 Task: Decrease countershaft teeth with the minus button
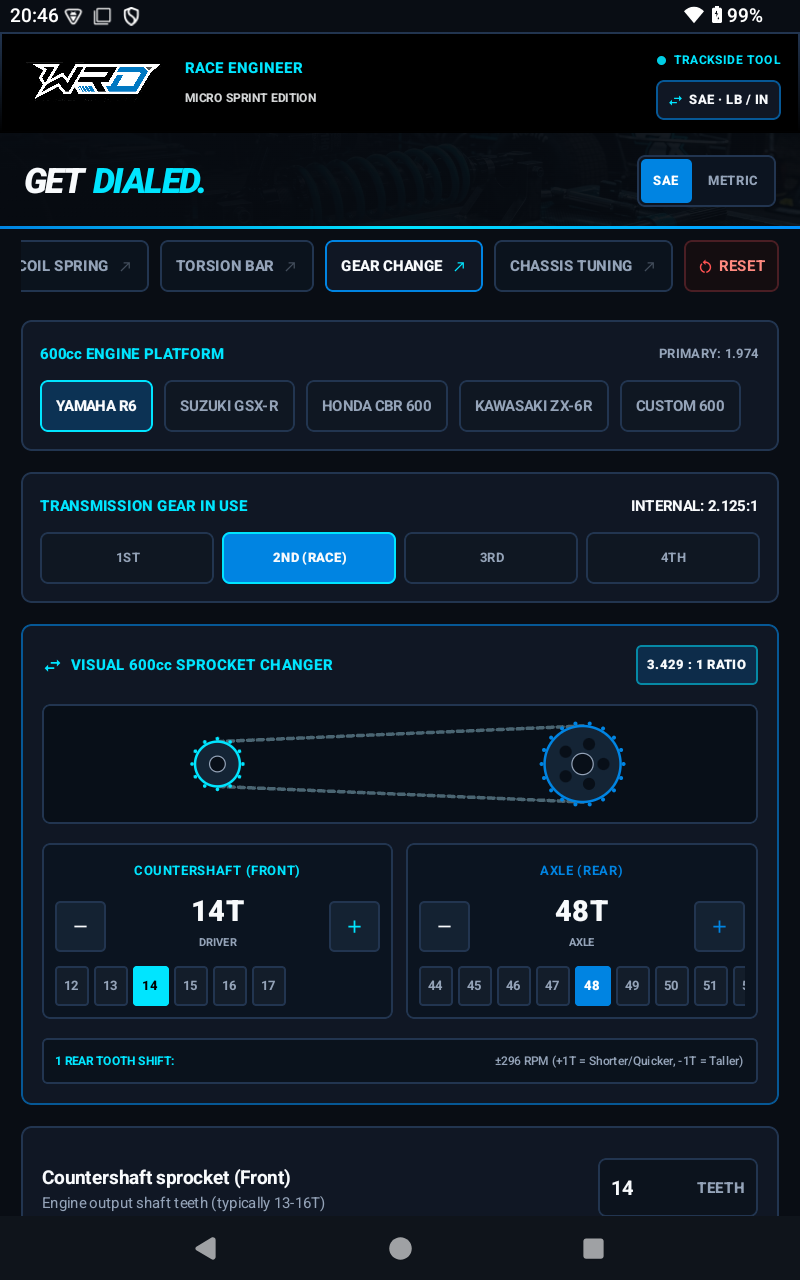pos(80,926)
